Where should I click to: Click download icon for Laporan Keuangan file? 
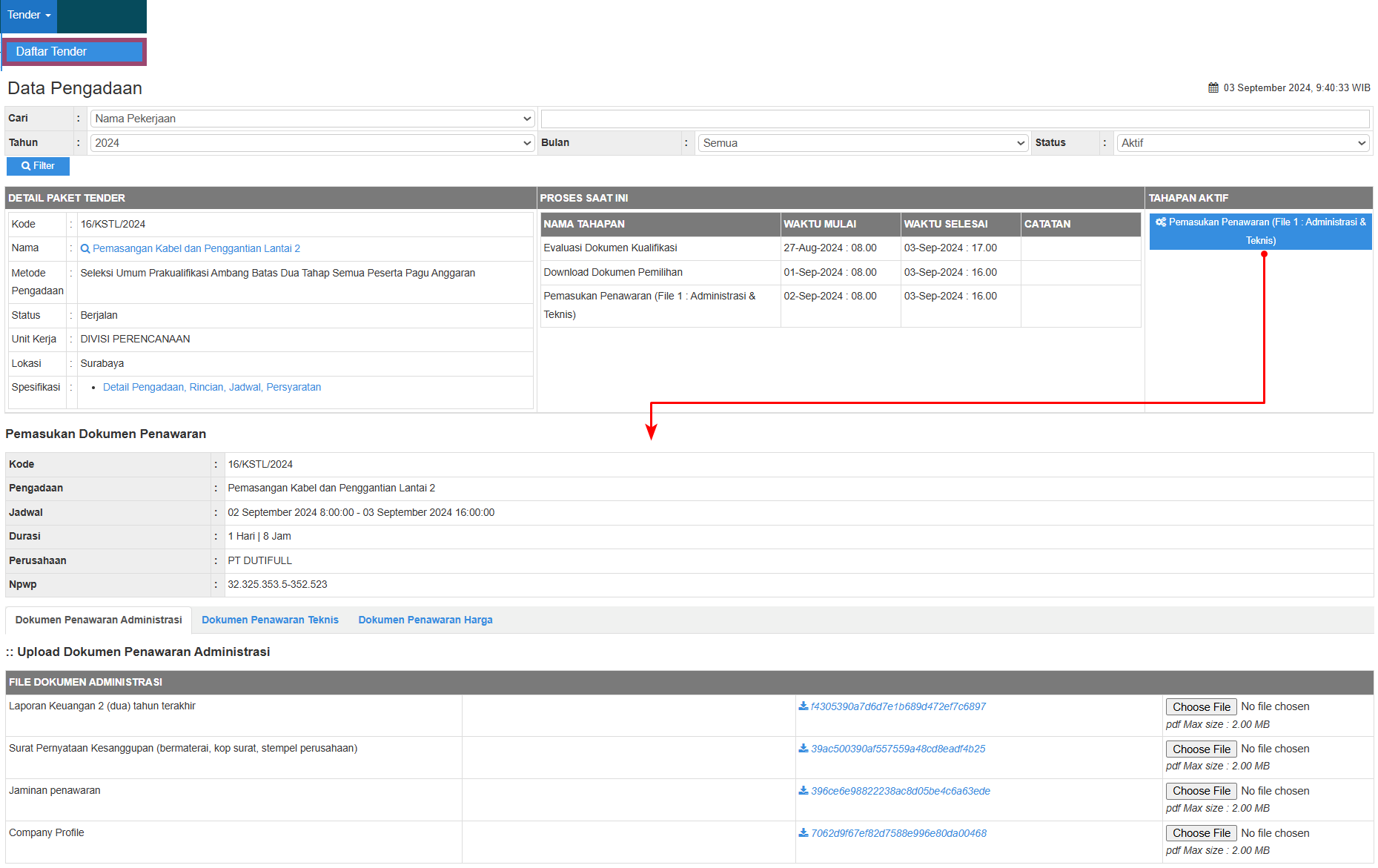(x=803, y=706)
